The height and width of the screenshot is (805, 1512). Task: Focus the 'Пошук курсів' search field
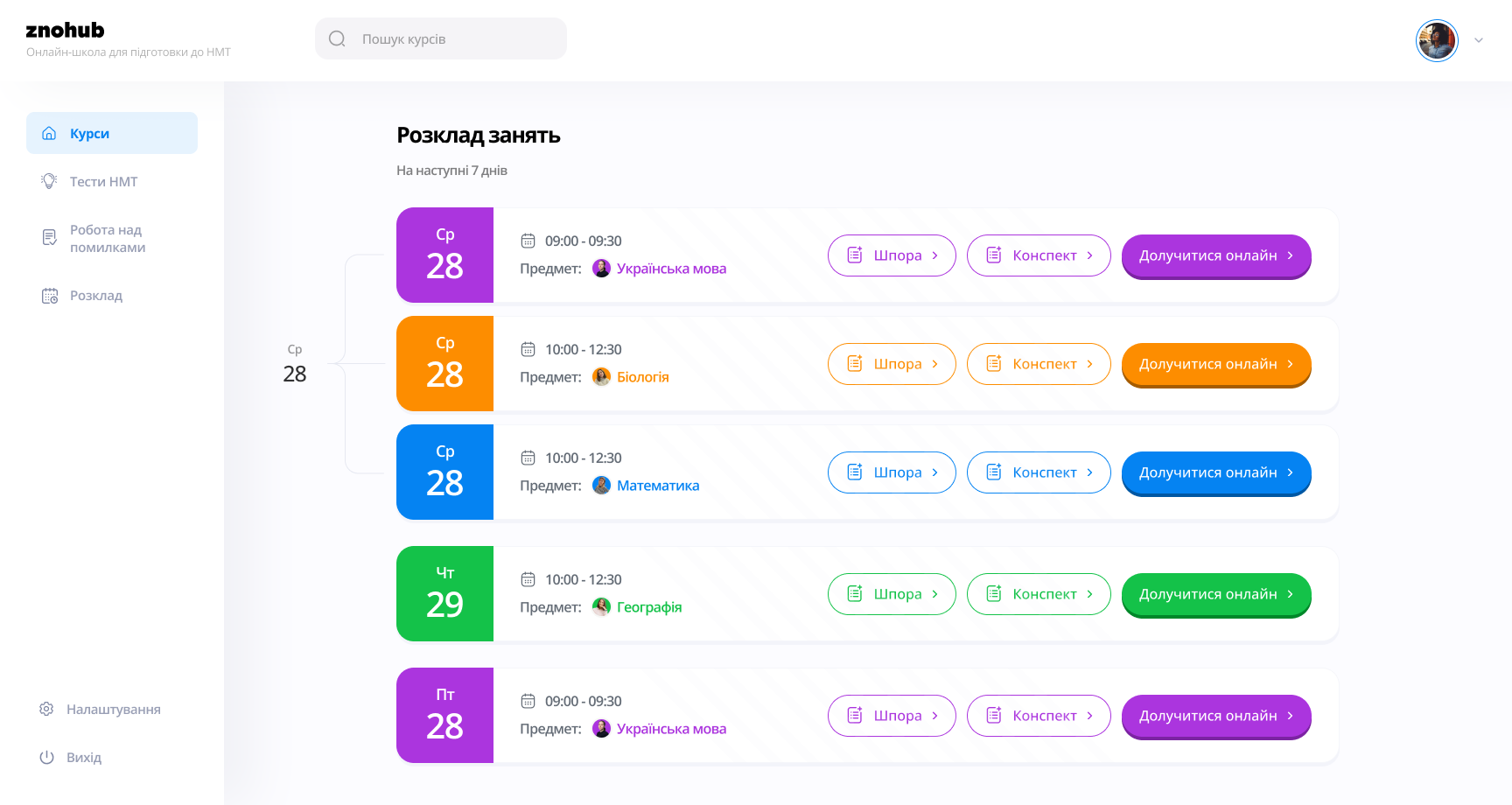(x=441, y=38)
